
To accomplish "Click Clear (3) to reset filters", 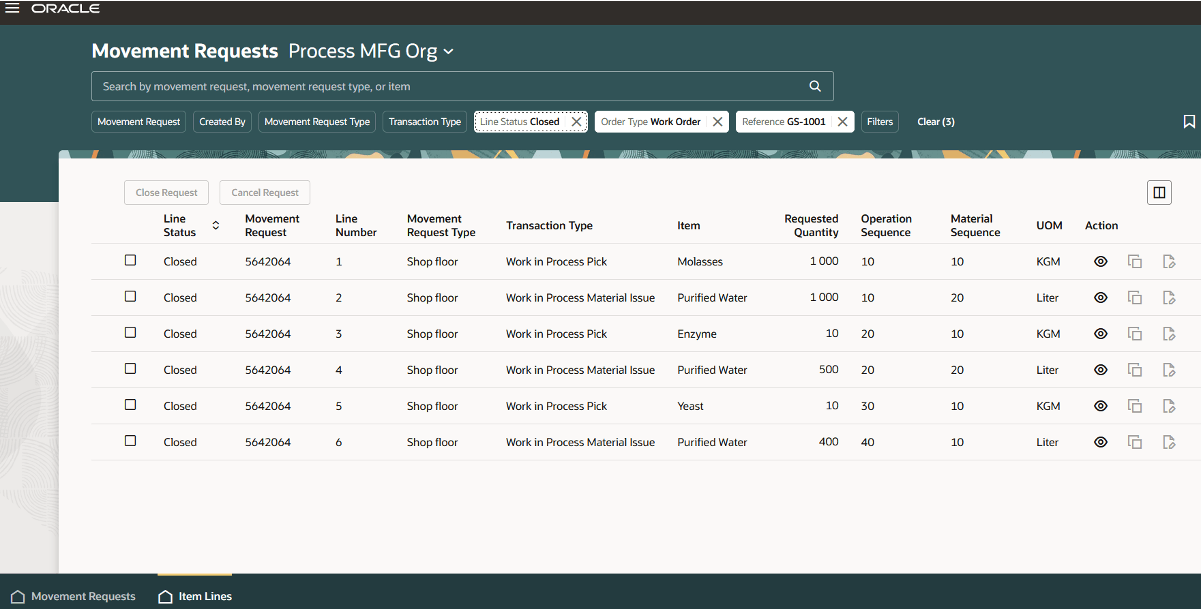I will tap(936, 122).
